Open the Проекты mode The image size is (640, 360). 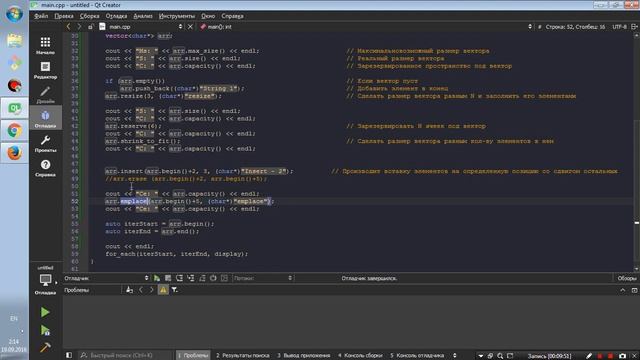tap(45, 143)
